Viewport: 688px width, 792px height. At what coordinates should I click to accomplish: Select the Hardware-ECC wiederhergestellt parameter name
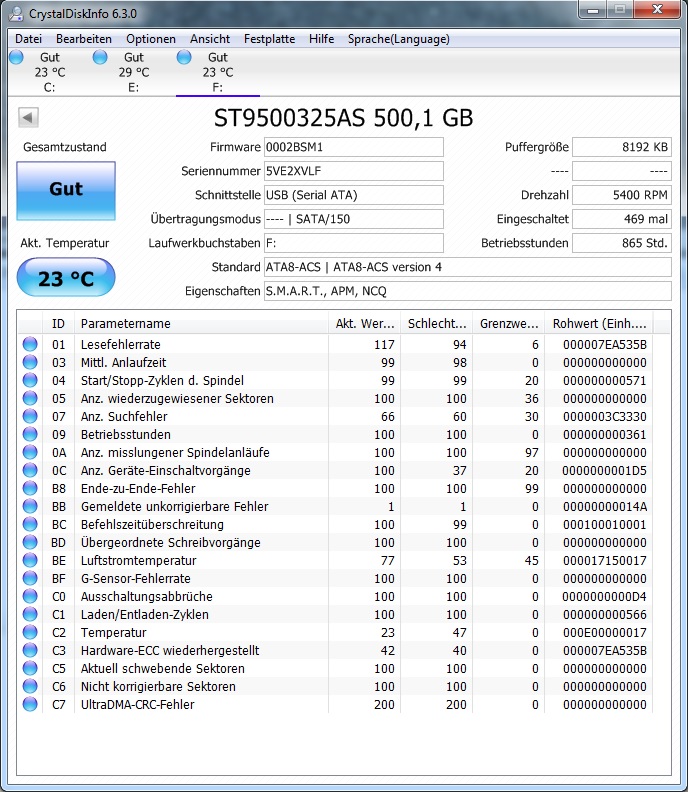click(170, 651)
